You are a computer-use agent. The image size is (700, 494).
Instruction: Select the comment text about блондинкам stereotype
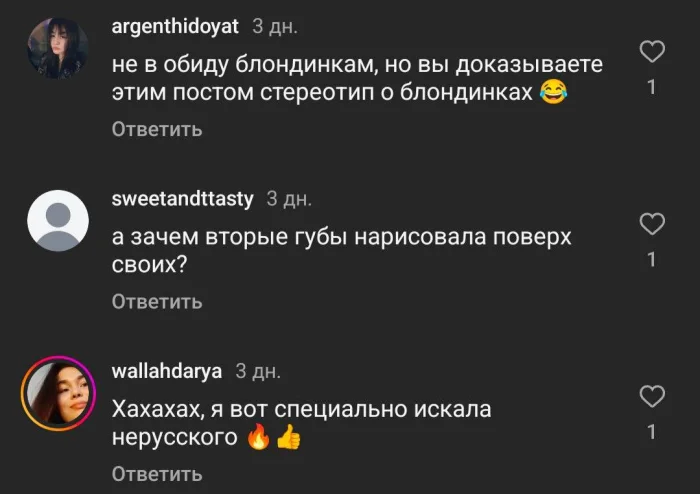point(357,79)
